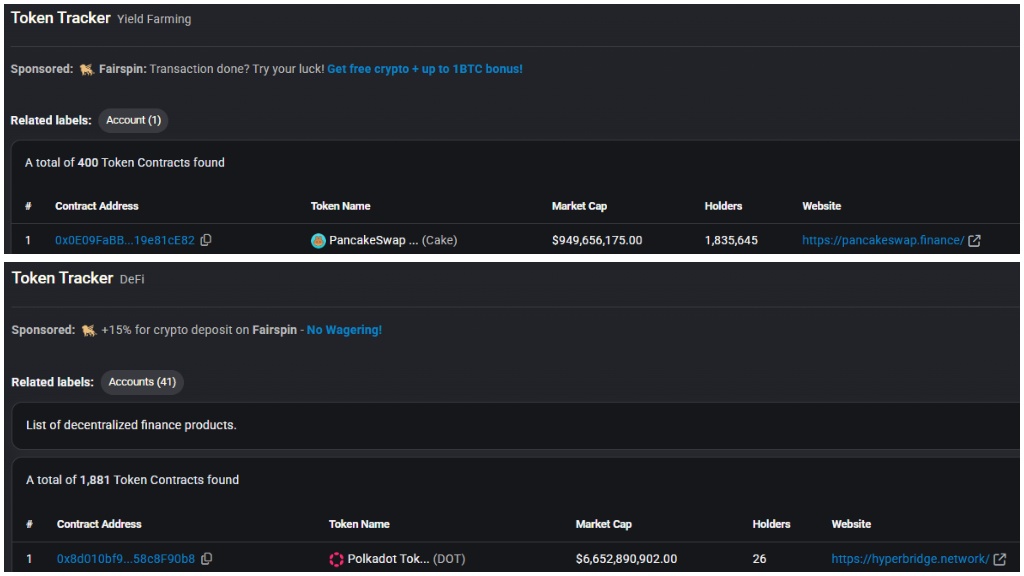Click the Fairspin sponsor icon in DeFi

coord(89,330)
